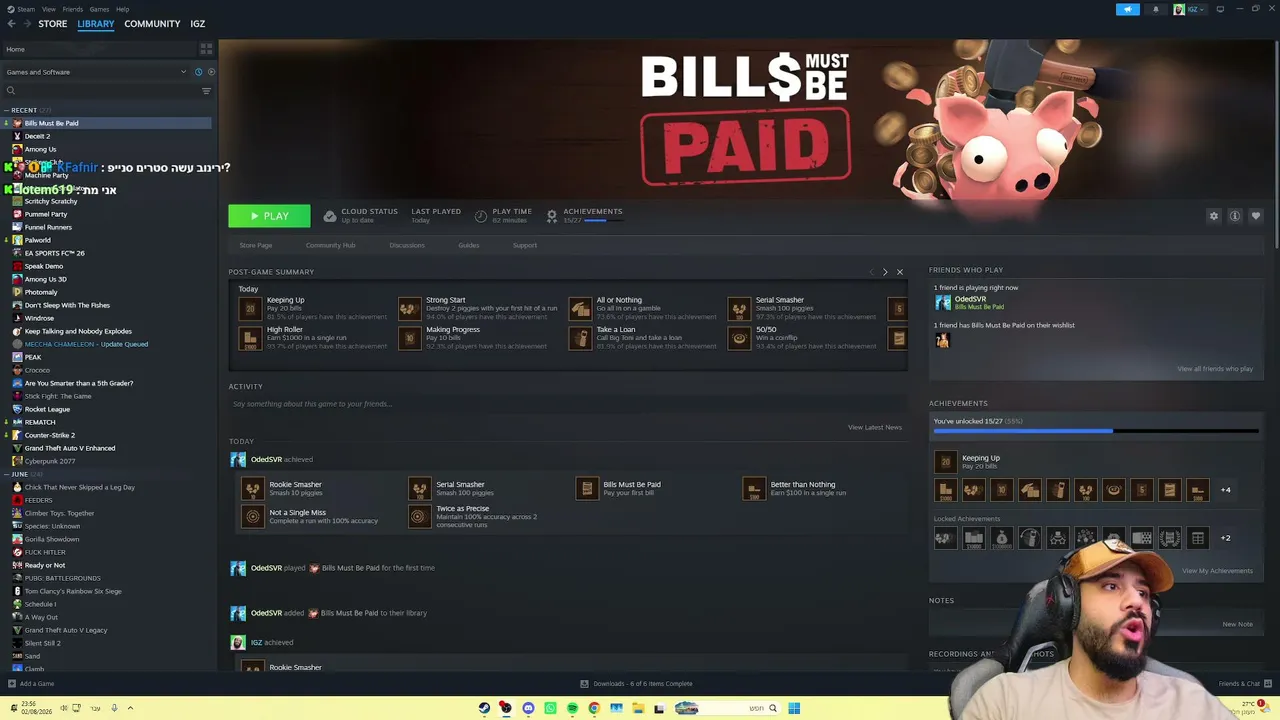Viewport: 1280px width, 720px height.
Task: Open the Community Hub link
Action: [x=330, y=245]
